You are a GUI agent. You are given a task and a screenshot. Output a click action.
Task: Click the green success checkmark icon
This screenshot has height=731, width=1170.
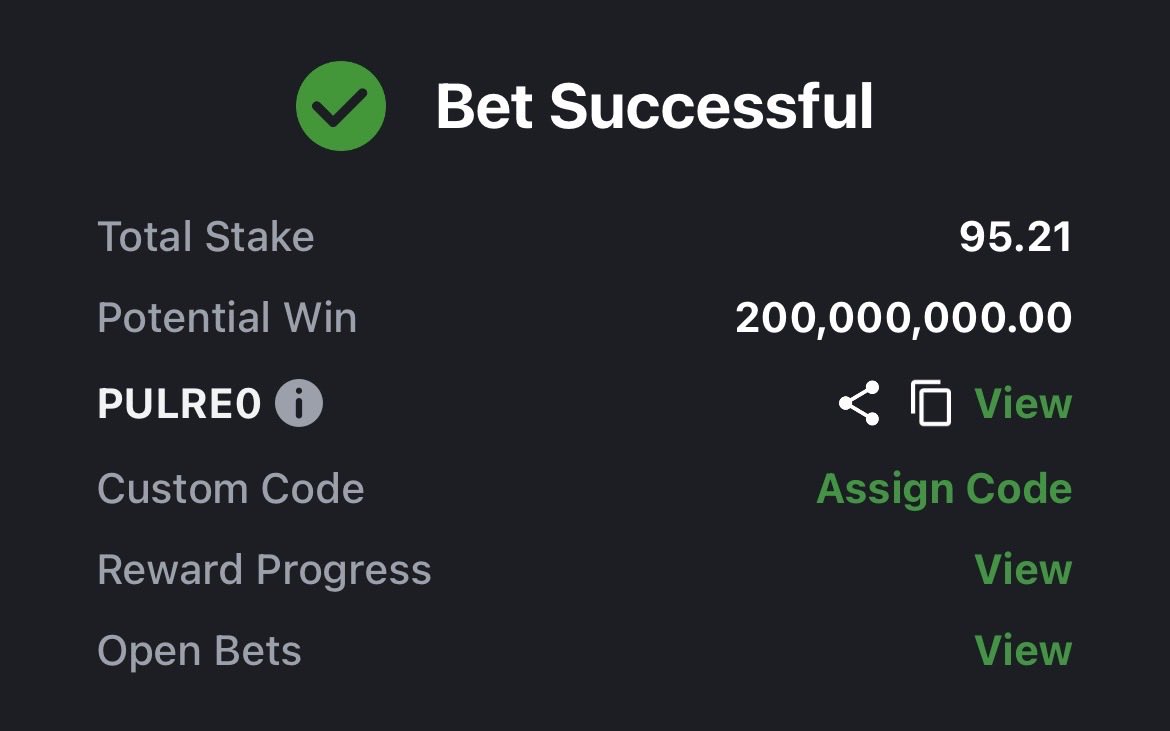pyautogui.click(x=341, y=106)
